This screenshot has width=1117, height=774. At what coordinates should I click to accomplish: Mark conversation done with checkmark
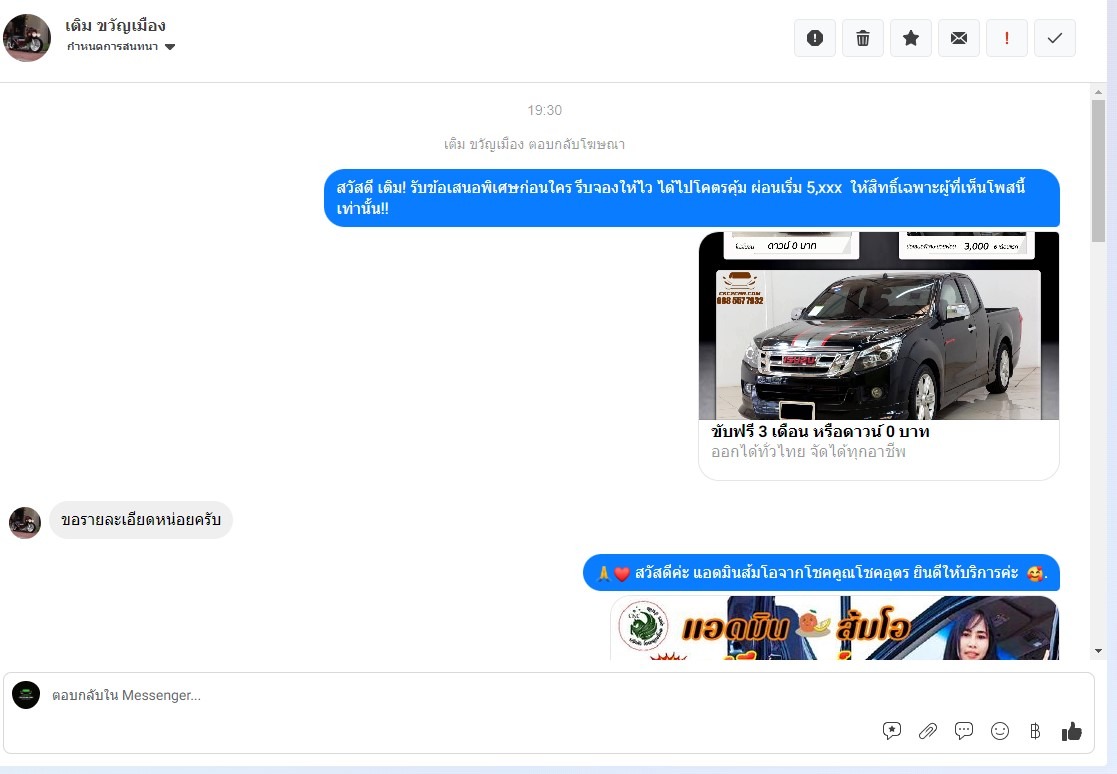[x=1055, y=38]
